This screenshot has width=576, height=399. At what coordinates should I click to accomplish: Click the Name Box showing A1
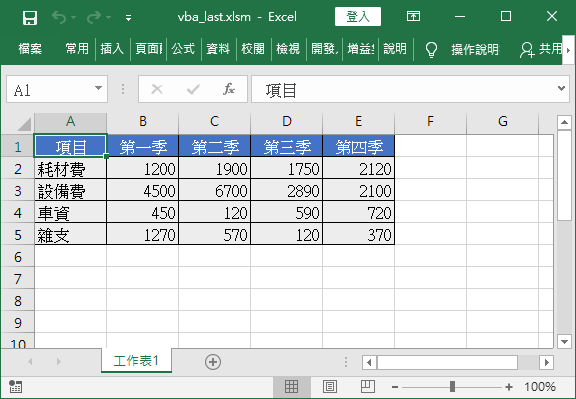50,89
